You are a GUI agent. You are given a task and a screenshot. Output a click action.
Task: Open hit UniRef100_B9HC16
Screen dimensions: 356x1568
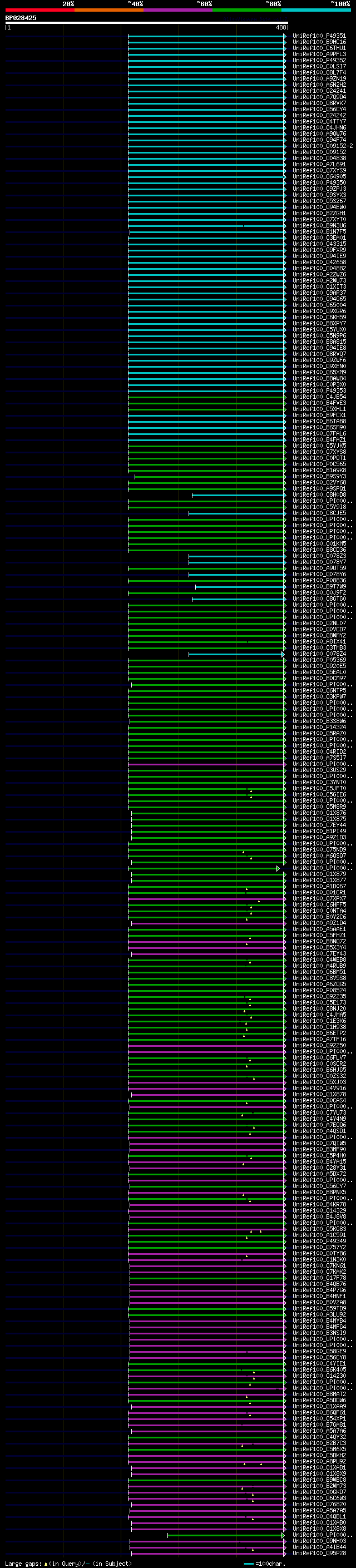tap(319, 42)
